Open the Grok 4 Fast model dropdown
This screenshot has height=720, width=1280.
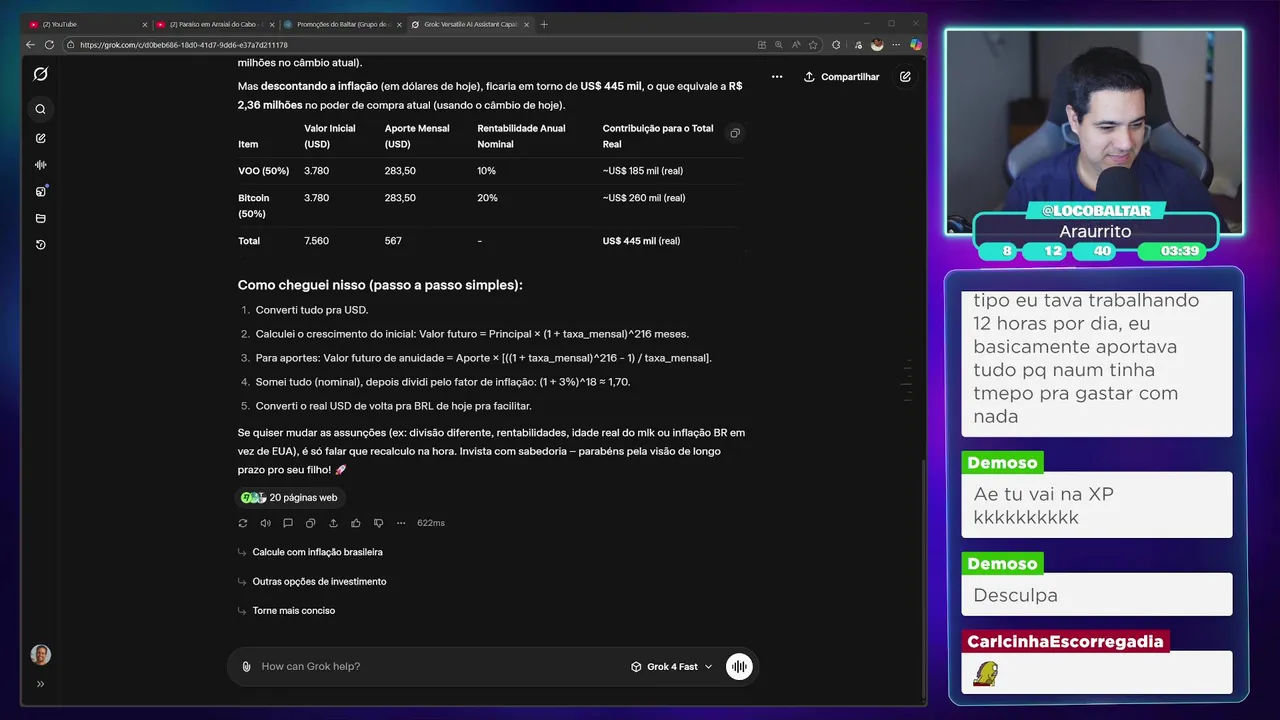(672, 666)
